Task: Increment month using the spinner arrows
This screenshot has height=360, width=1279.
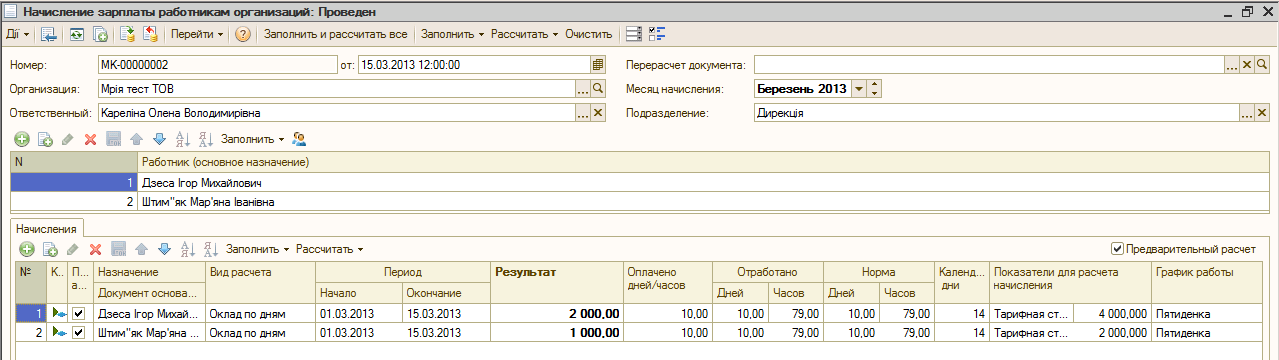Action: tap(875, 85)
